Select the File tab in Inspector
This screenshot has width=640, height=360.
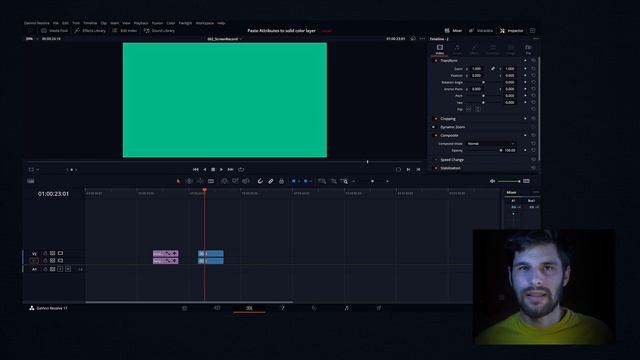(x=528, y=49)
